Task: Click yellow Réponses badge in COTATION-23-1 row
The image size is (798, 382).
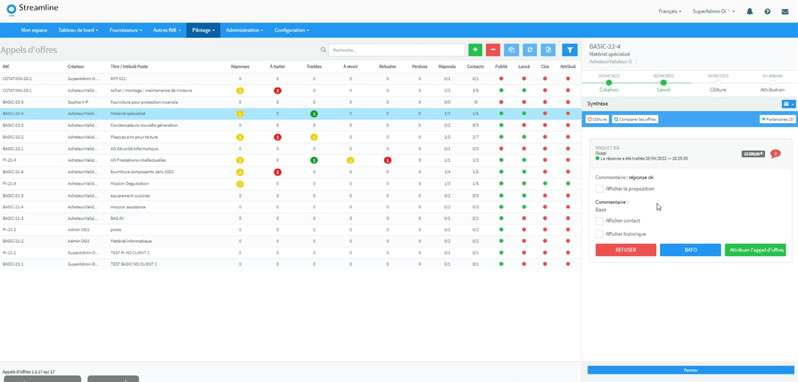Action: tap(240, 91)
